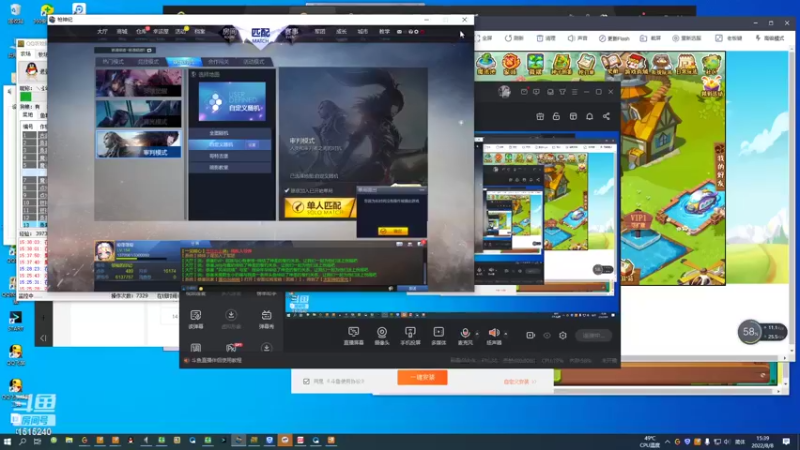Click the player avatar in the game client
800x450 pixels.
[104, 251]
